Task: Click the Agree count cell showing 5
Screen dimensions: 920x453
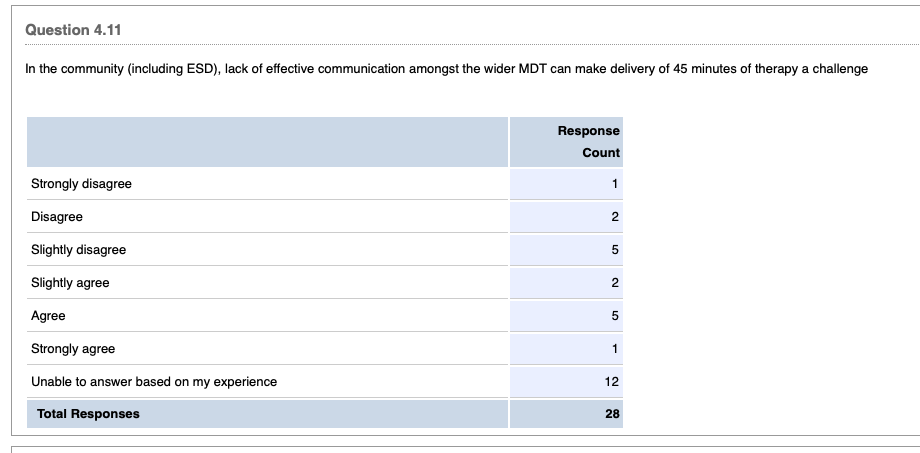Action: (615, 316)
